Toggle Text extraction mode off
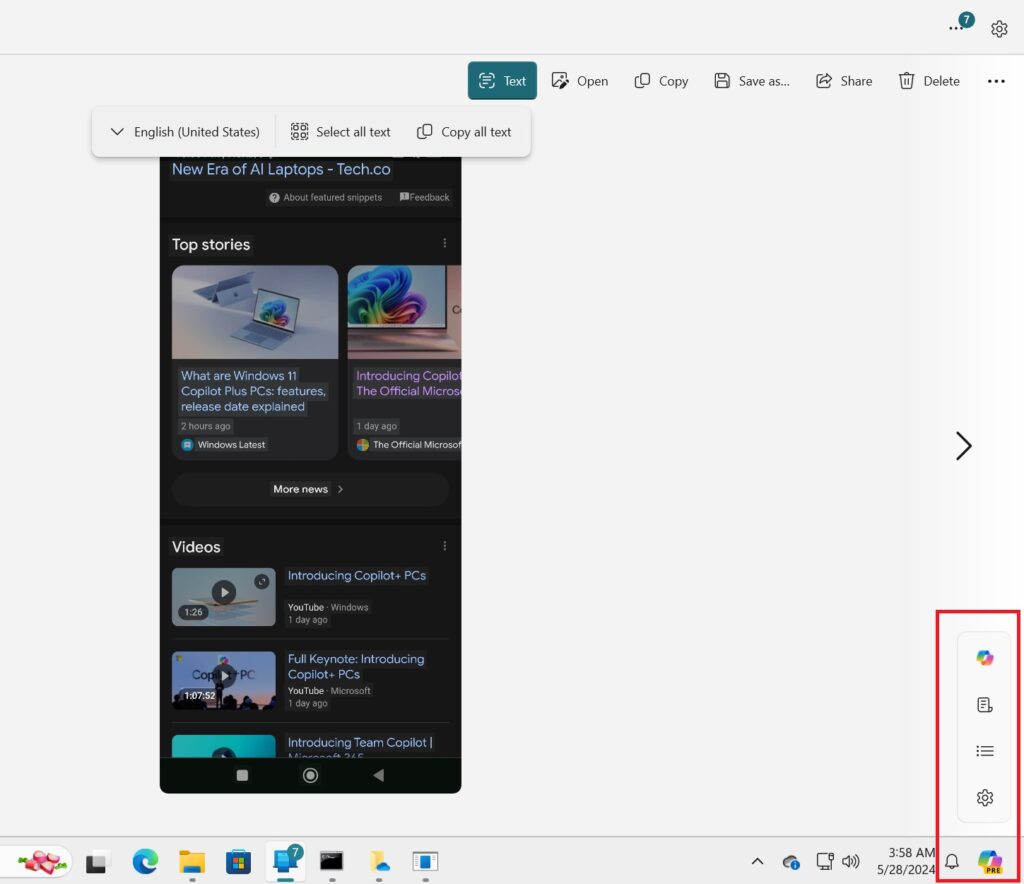 [502, 81]
